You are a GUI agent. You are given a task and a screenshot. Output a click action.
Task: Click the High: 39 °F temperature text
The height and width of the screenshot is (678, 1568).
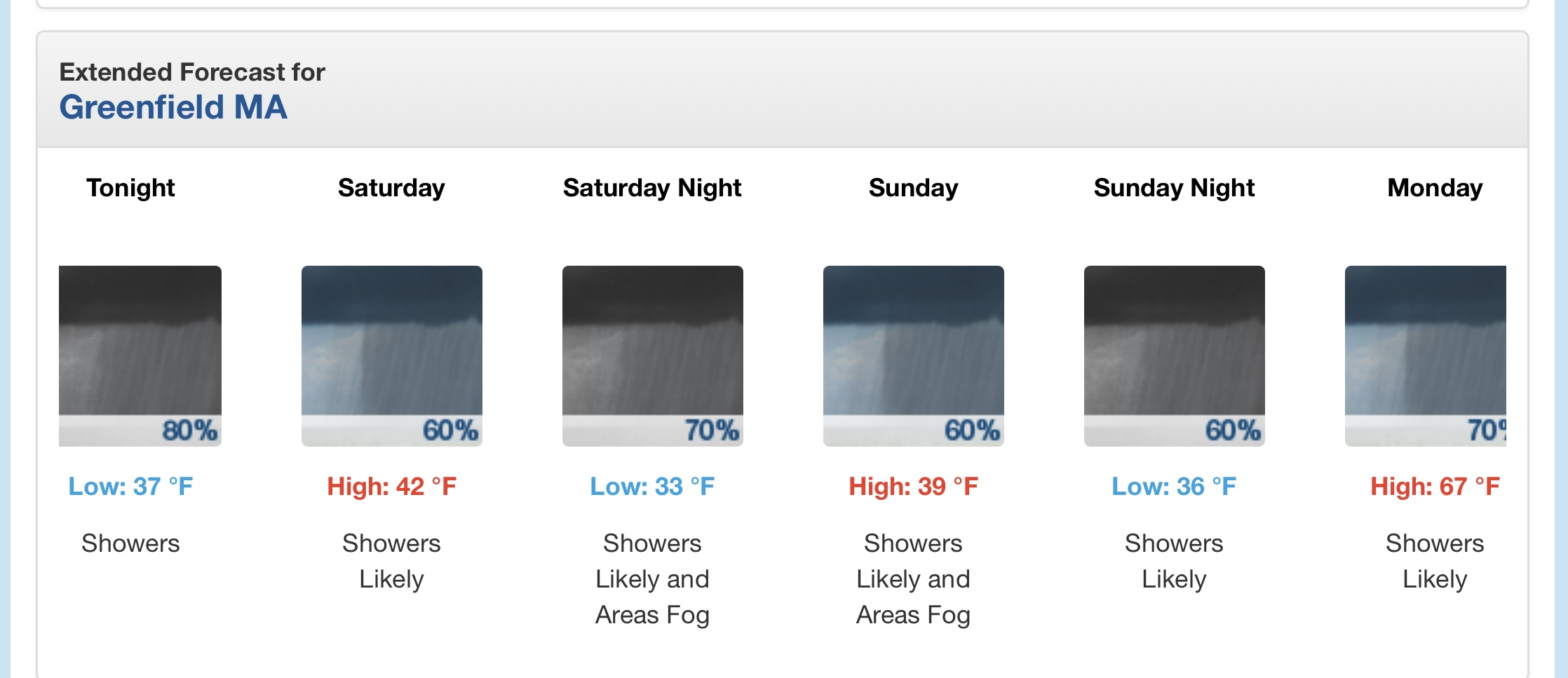(913, 487)
